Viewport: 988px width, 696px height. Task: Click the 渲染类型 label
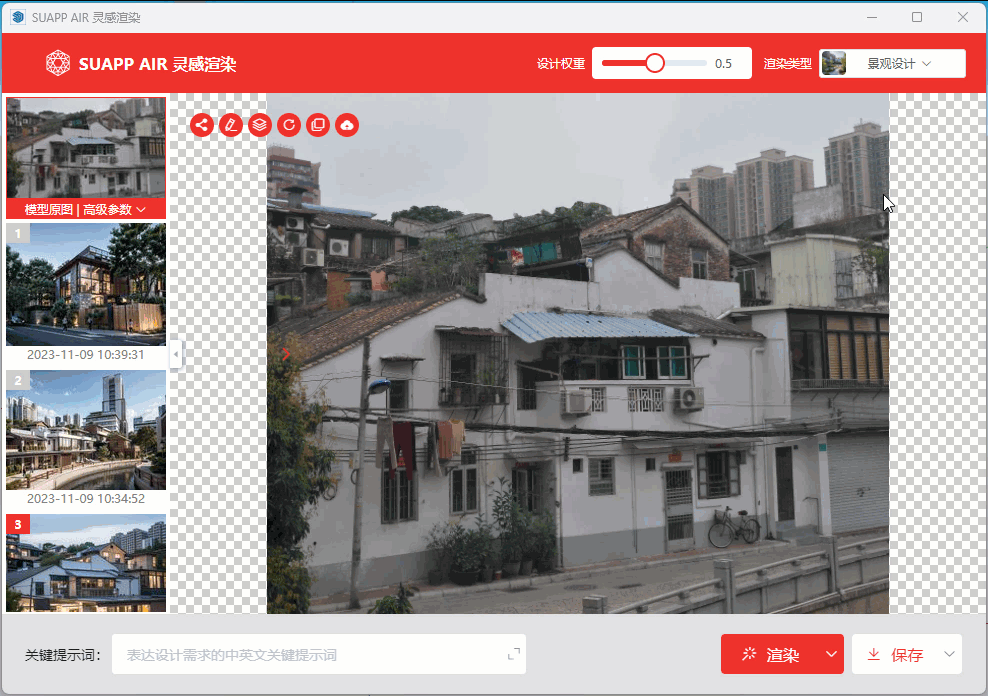click(788, 64)
